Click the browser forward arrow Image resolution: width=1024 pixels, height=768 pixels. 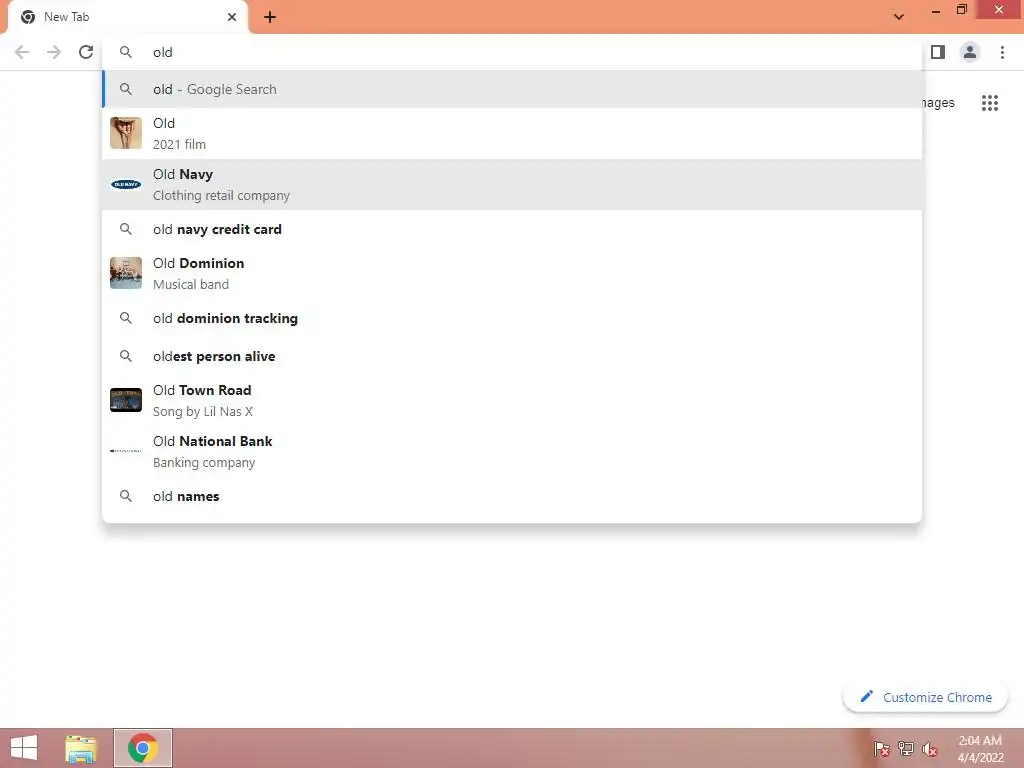point(54,52)
